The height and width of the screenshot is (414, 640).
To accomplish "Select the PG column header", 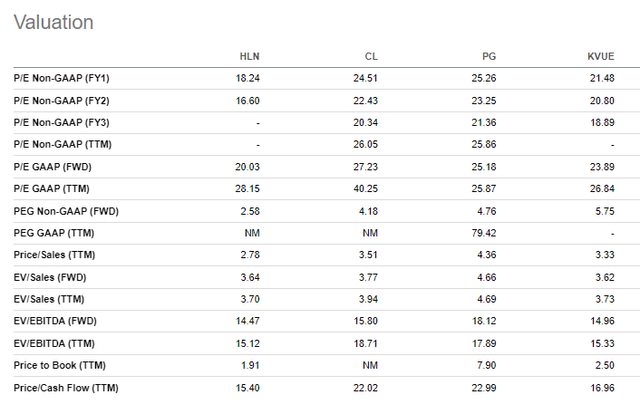I will (x=490, y=56).
